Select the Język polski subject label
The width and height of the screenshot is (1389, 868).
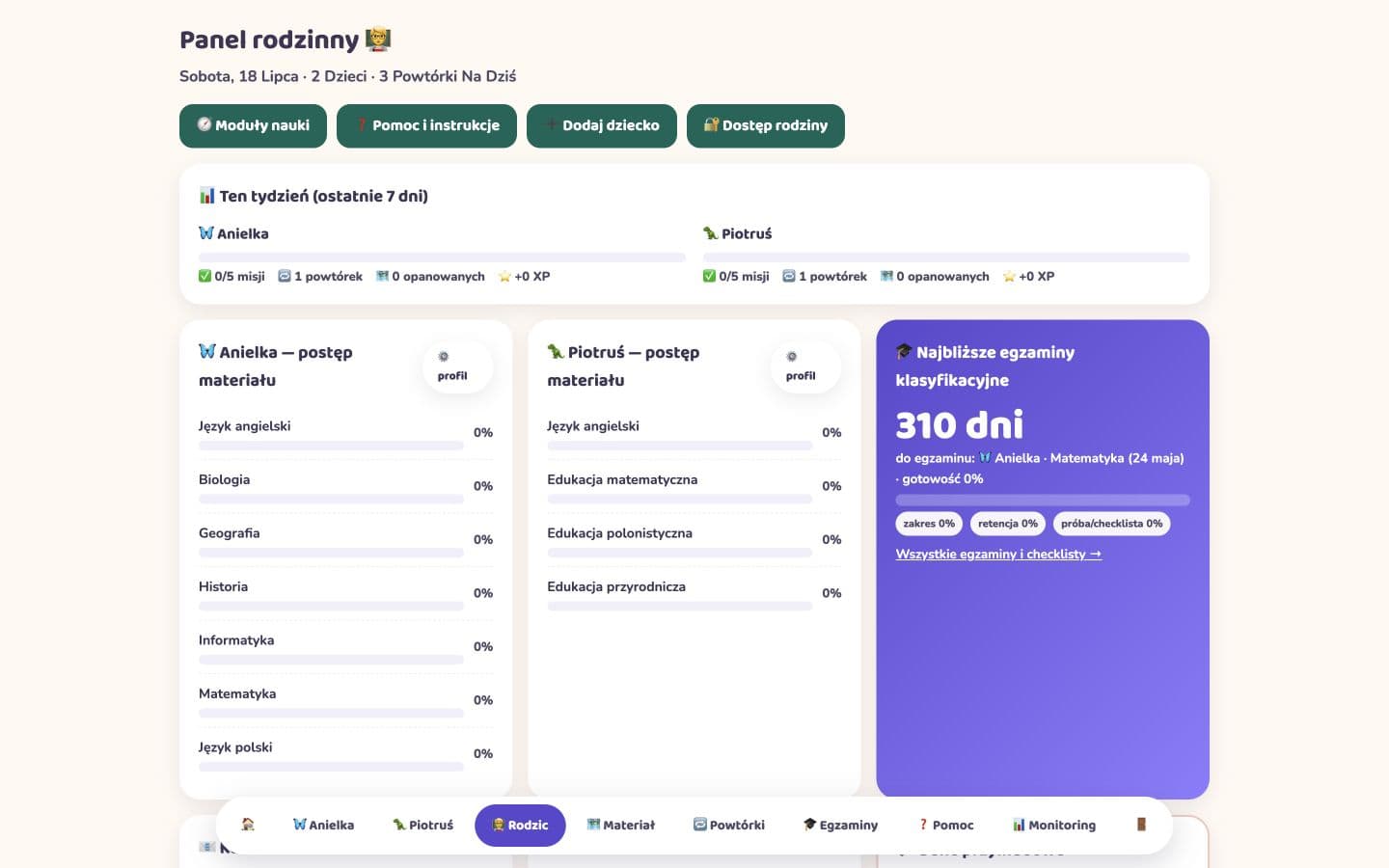click(x=235, y=747)
